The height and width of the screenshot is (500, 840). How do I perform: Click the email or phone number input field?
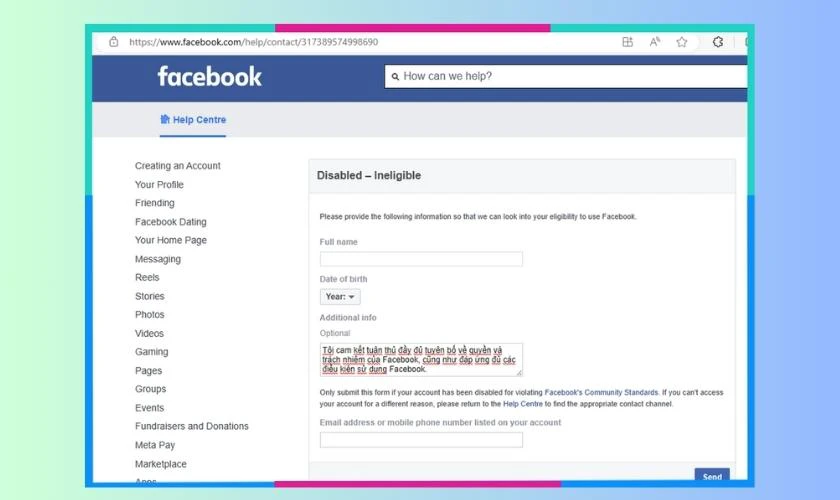[x=421, y=440]
